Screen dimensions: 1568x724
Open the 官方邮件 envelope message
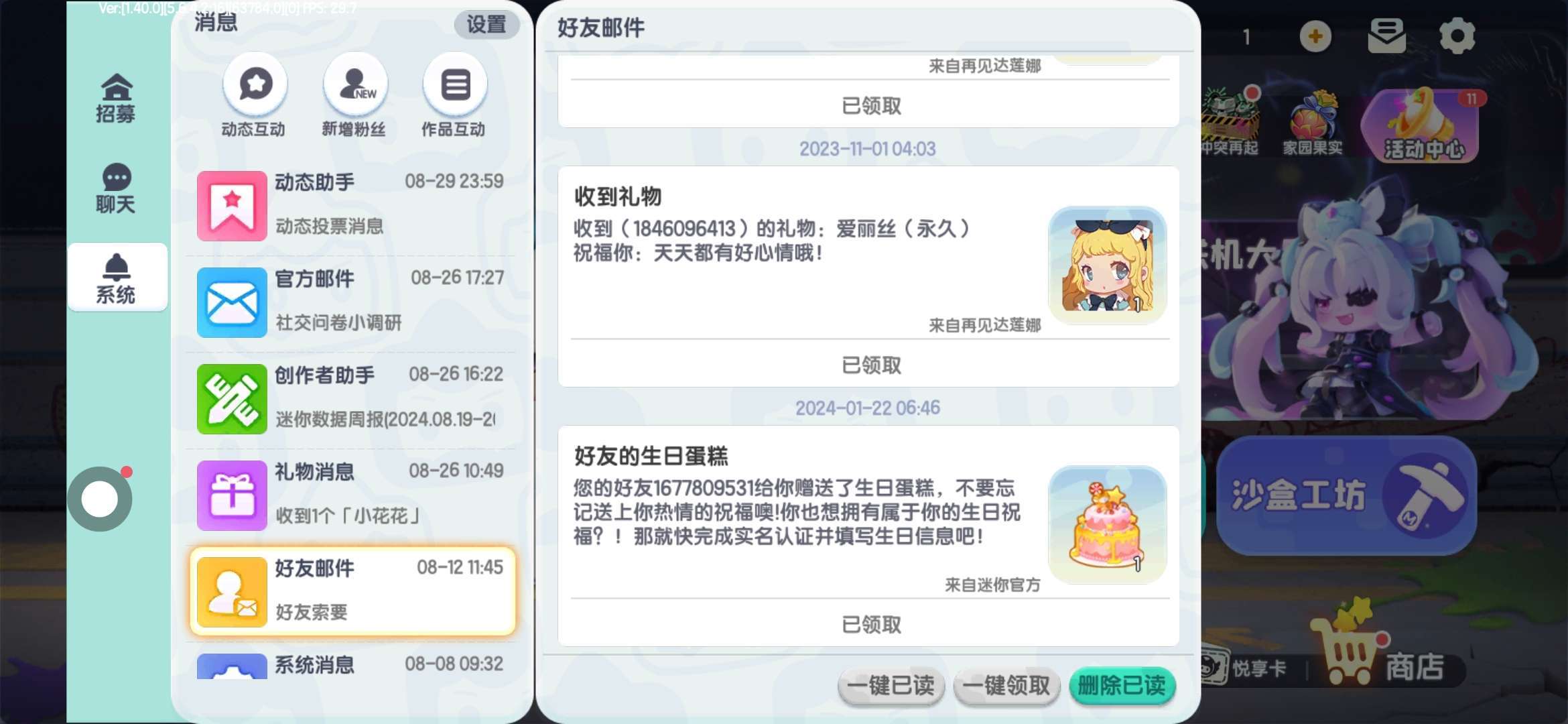352,302
